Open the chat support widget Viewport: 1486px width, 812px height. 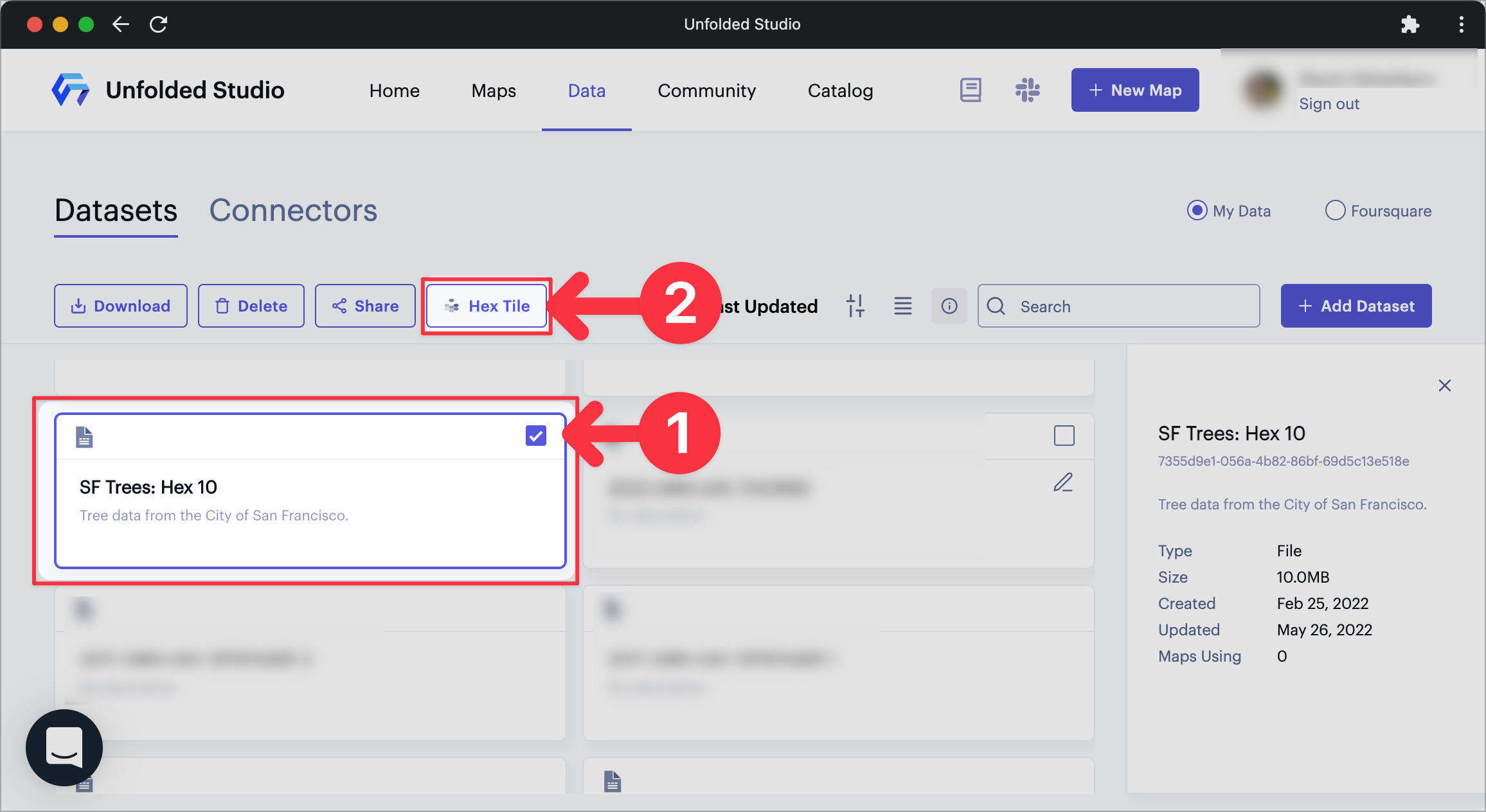point(64,748)
